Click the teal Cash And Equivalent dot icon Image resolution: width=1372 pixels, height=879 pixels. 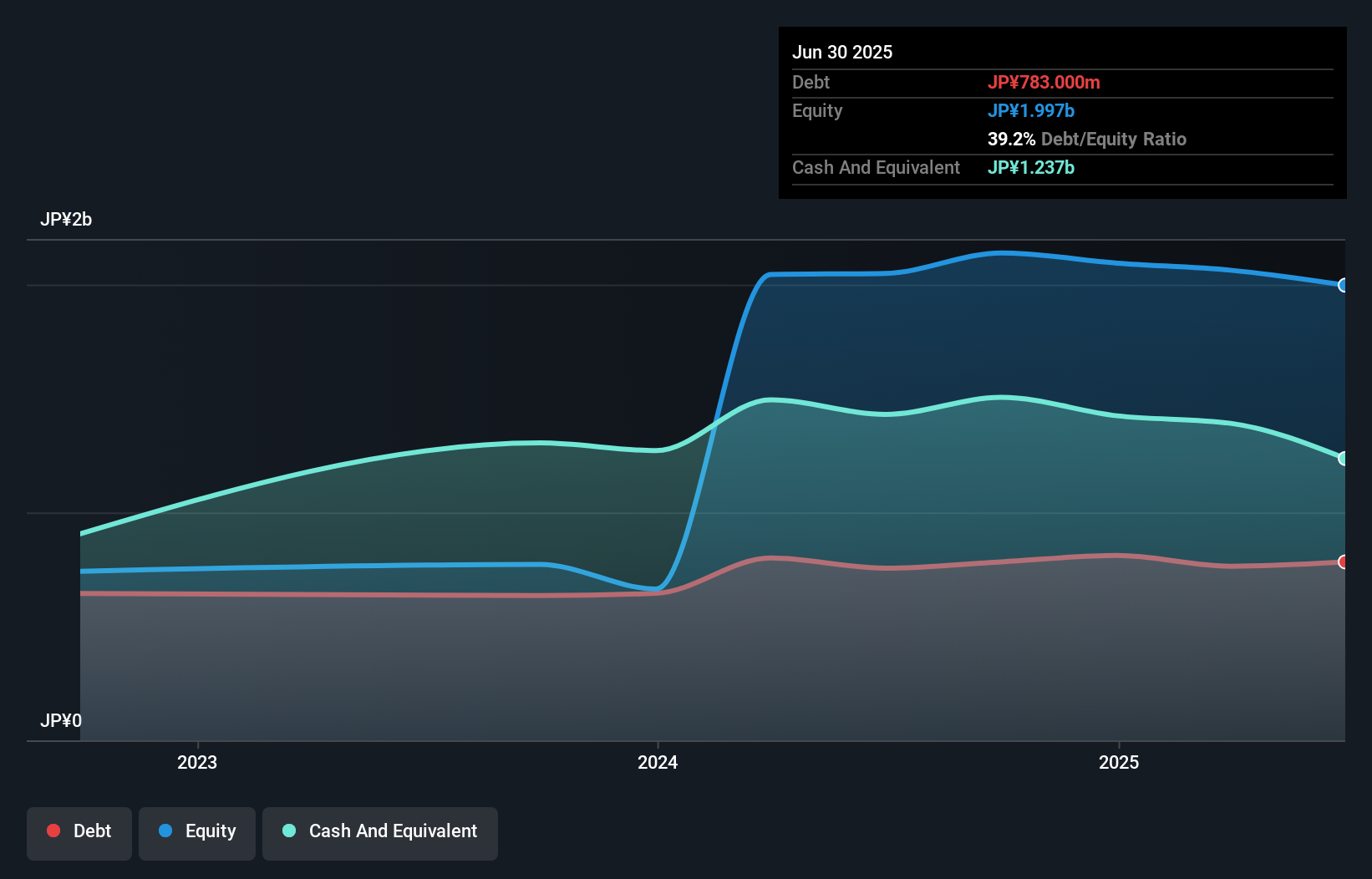click(288, 831)
